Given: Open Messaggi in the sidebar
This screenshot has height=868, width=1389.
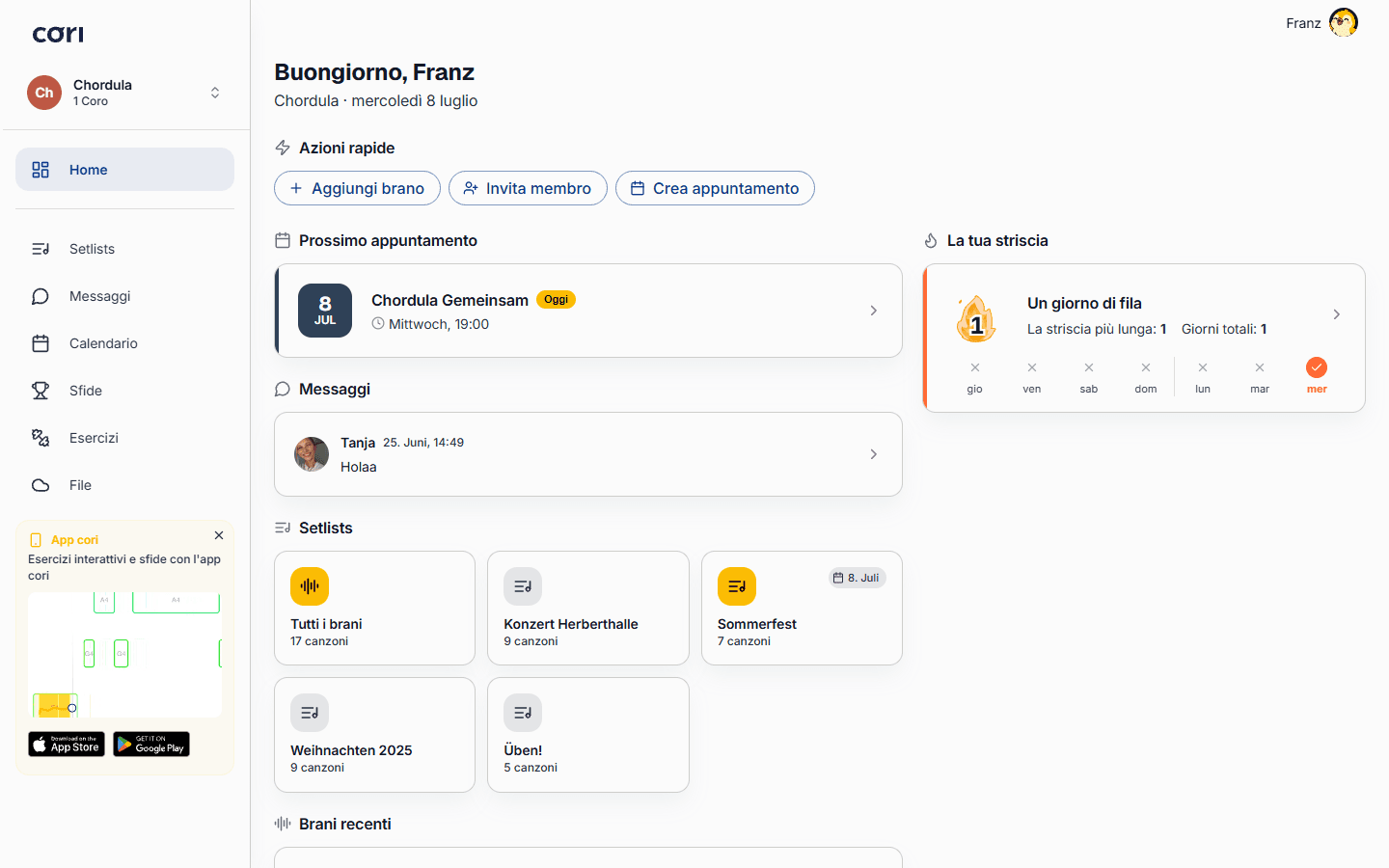Looking at the screenshot, I should (124, 296).
